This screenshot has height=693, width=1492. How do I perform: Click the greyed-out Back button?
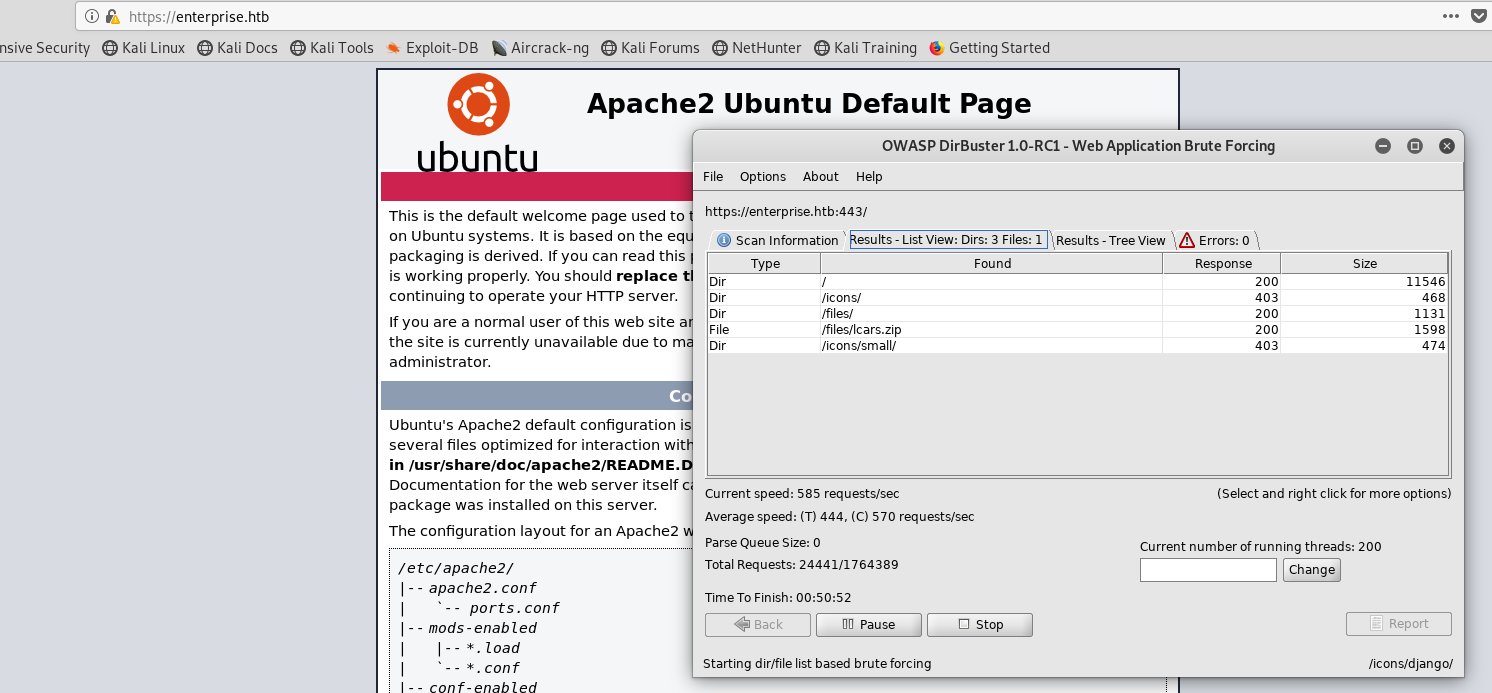click(758, 624)
